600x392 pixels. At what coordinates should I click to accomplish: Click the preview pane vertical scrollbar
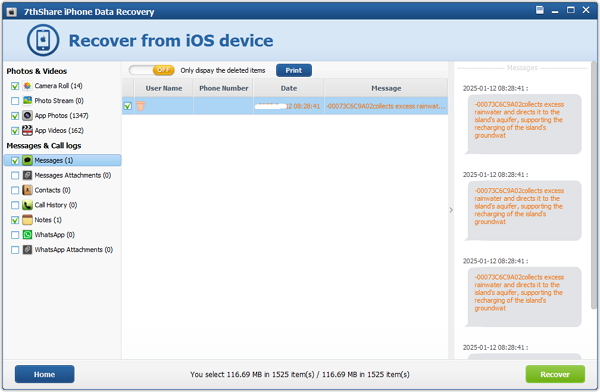click(x=593, y=186)
